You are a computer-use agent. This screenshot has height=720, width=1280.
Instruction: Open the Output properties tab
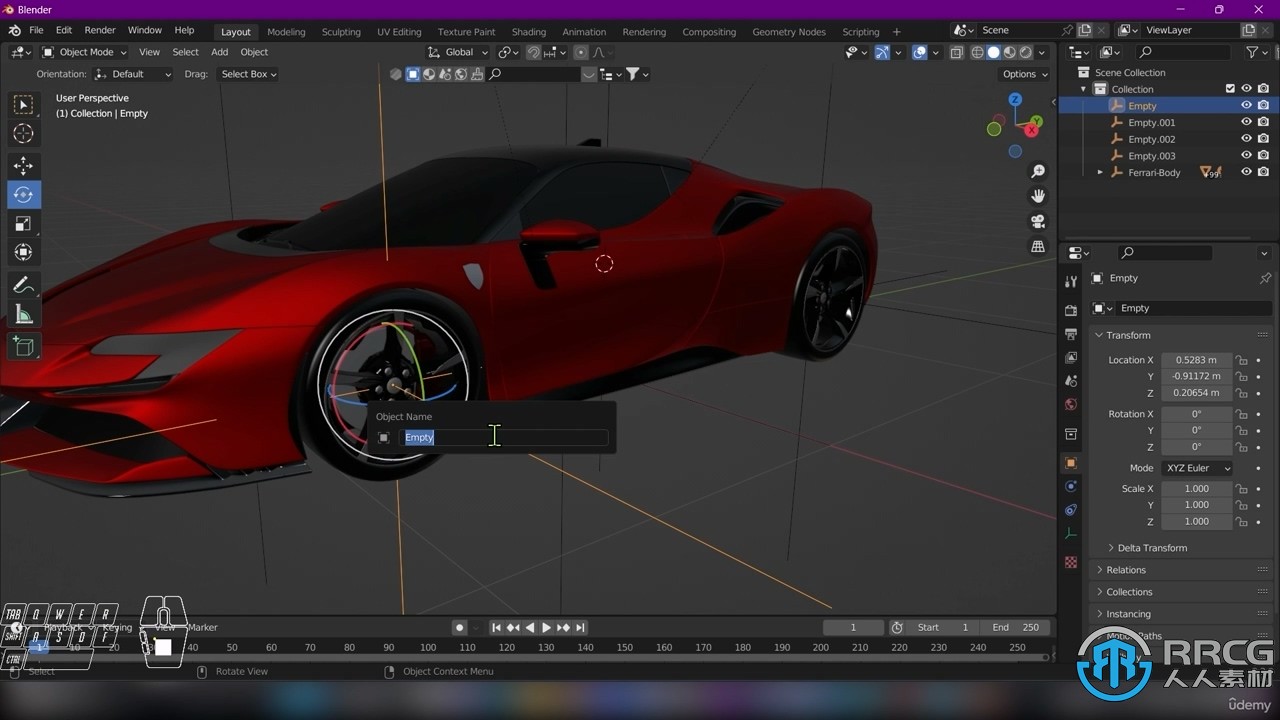(1071, 334)
